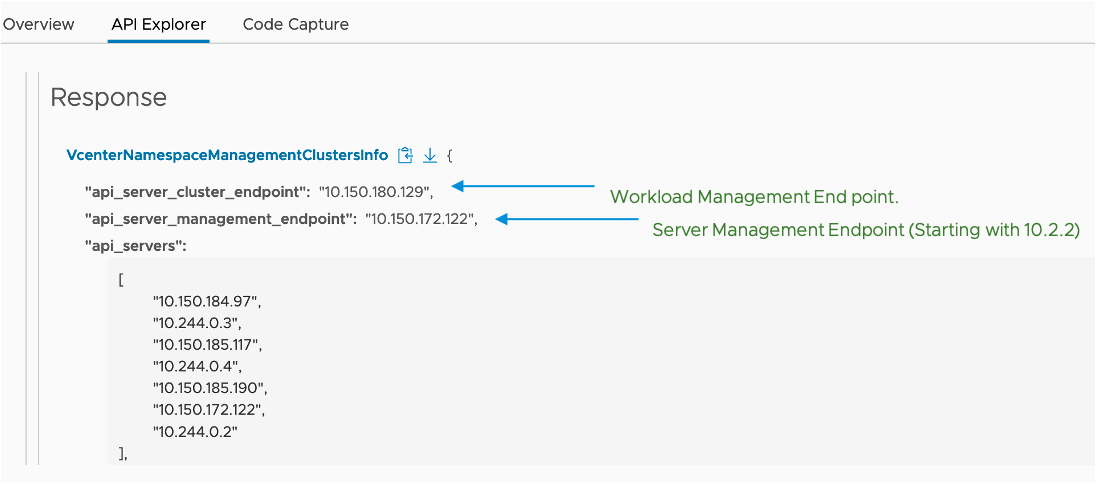
Task: Click the management endpoint value 10.150.172.122
Action: 419,219
